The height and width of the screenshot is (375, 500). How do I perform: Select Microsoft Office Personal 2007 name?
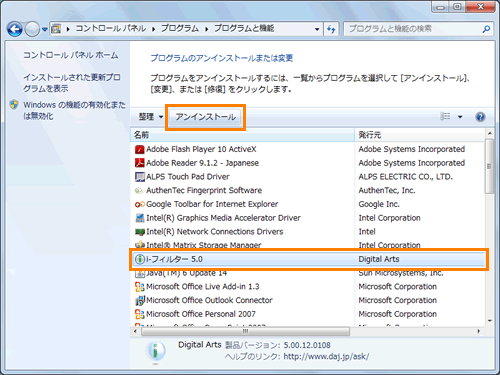[201, 314]
